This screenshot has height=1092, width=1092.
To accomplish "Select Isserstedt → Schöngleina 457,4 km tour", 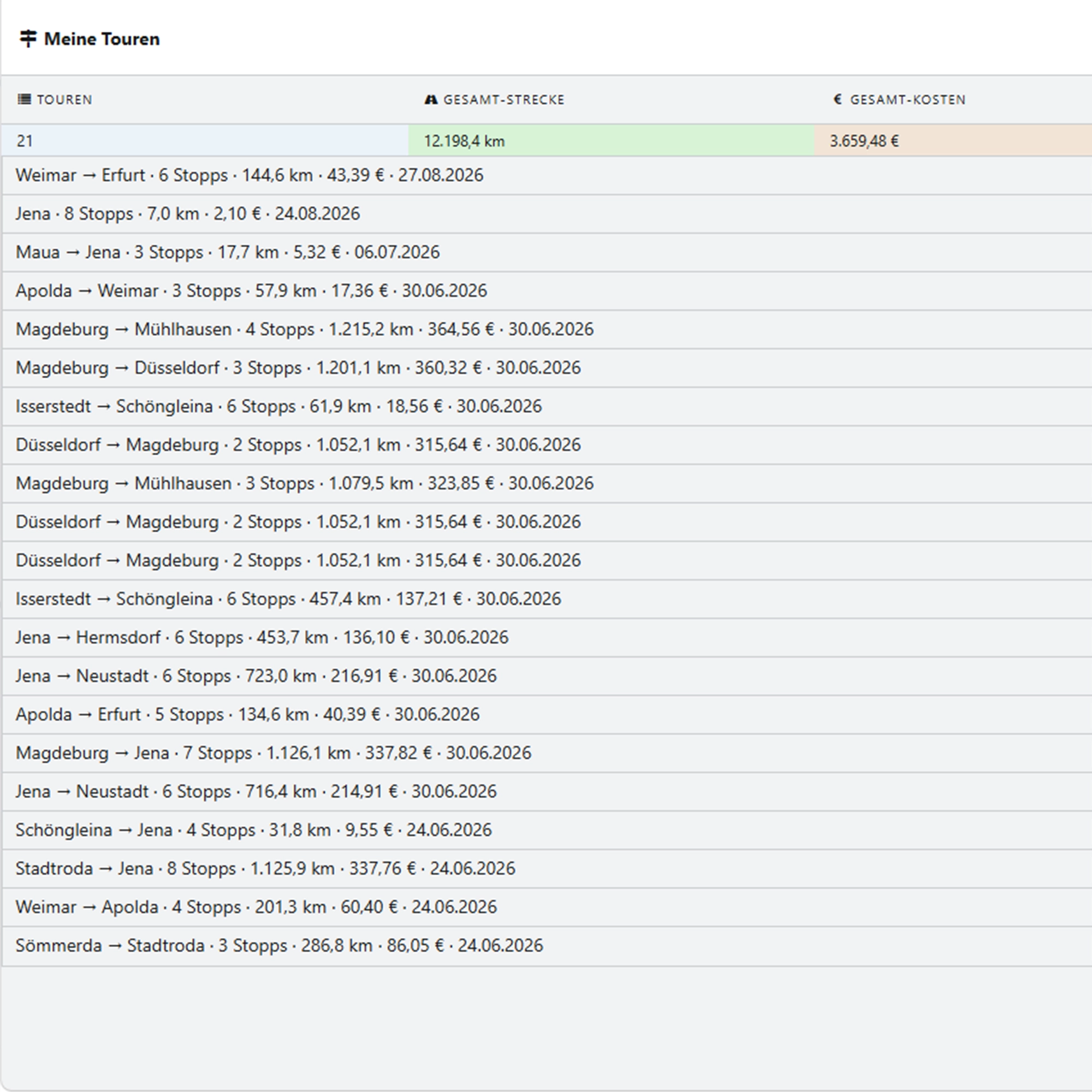I will (x=547, y=598).
